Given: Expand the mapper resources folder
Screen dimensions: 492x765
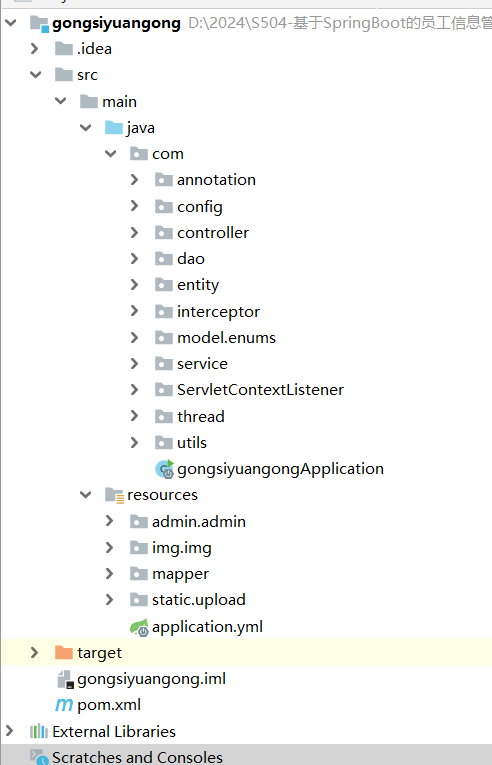Looking at the screenshot, I should (x=109, y=574).
